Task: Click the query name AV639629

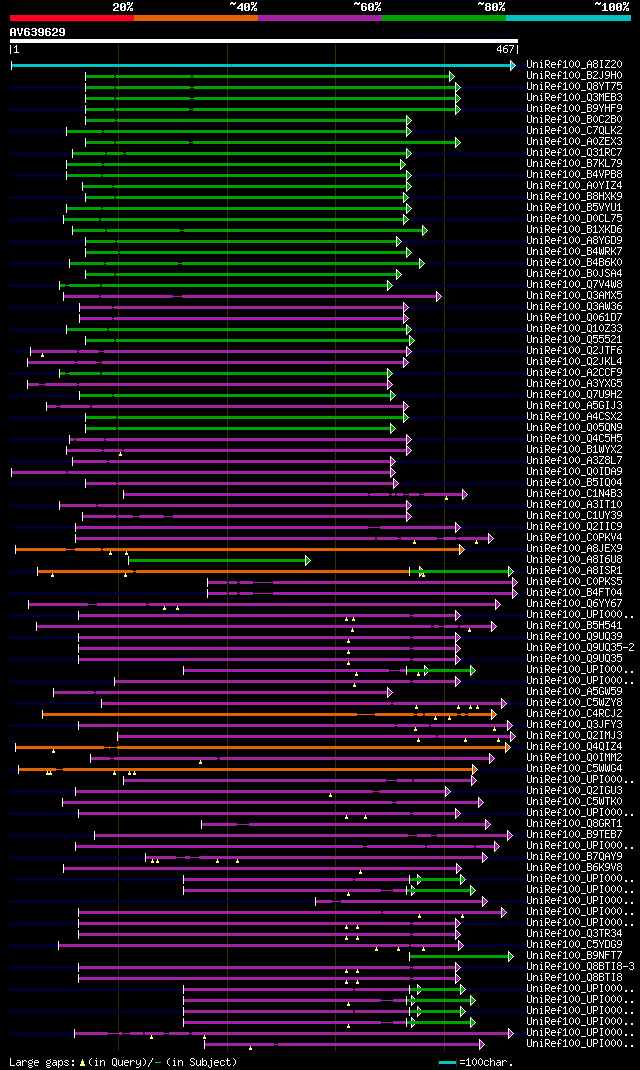Action: tap(38, 31)
